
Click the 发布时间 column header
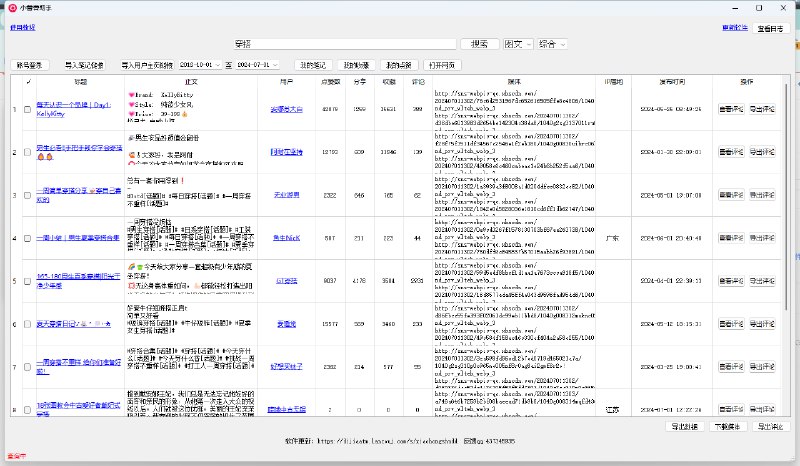(x=671, y=82)
